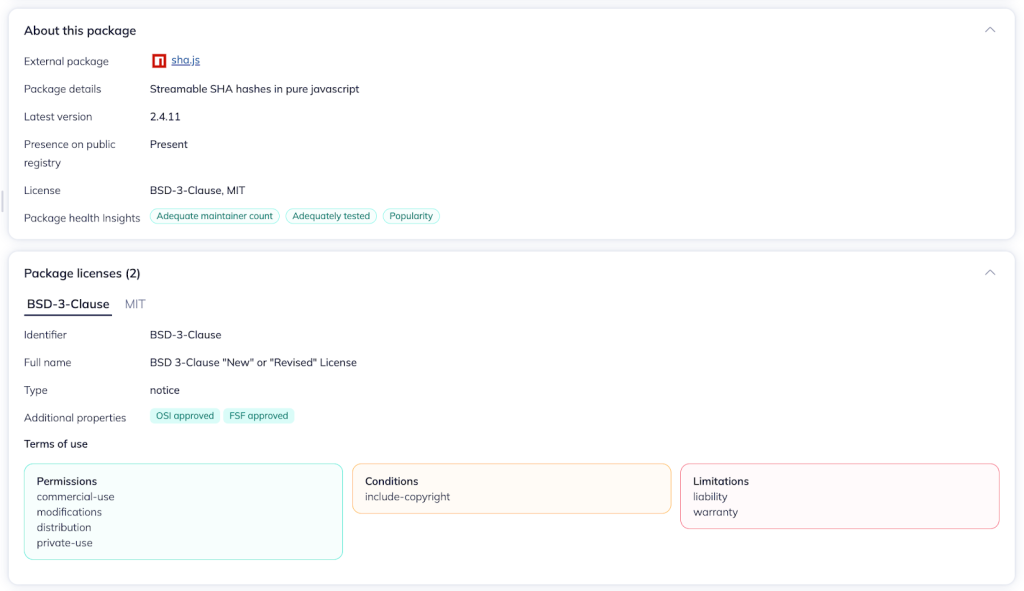
Task: Click the Package licenses (2) heading
Action: tap(80, 273)
